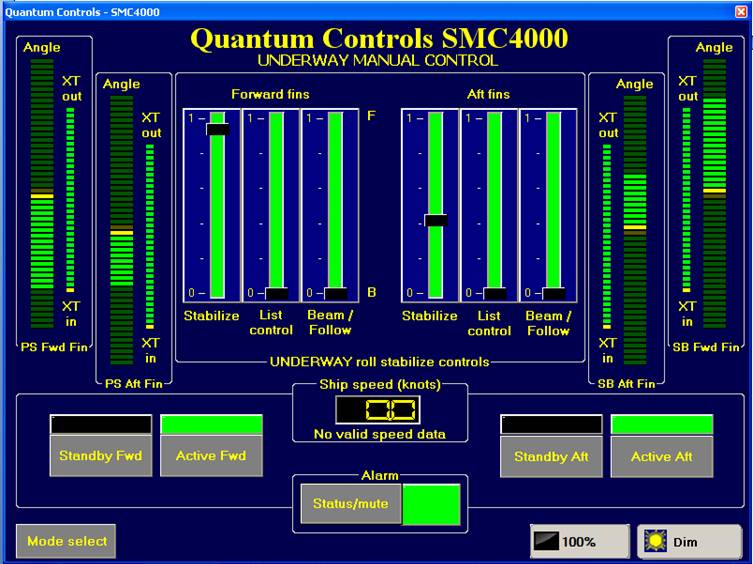Click the SB Aft Fin XT extension bar
The height and width of the screenshot is (564, 753).
607,236
